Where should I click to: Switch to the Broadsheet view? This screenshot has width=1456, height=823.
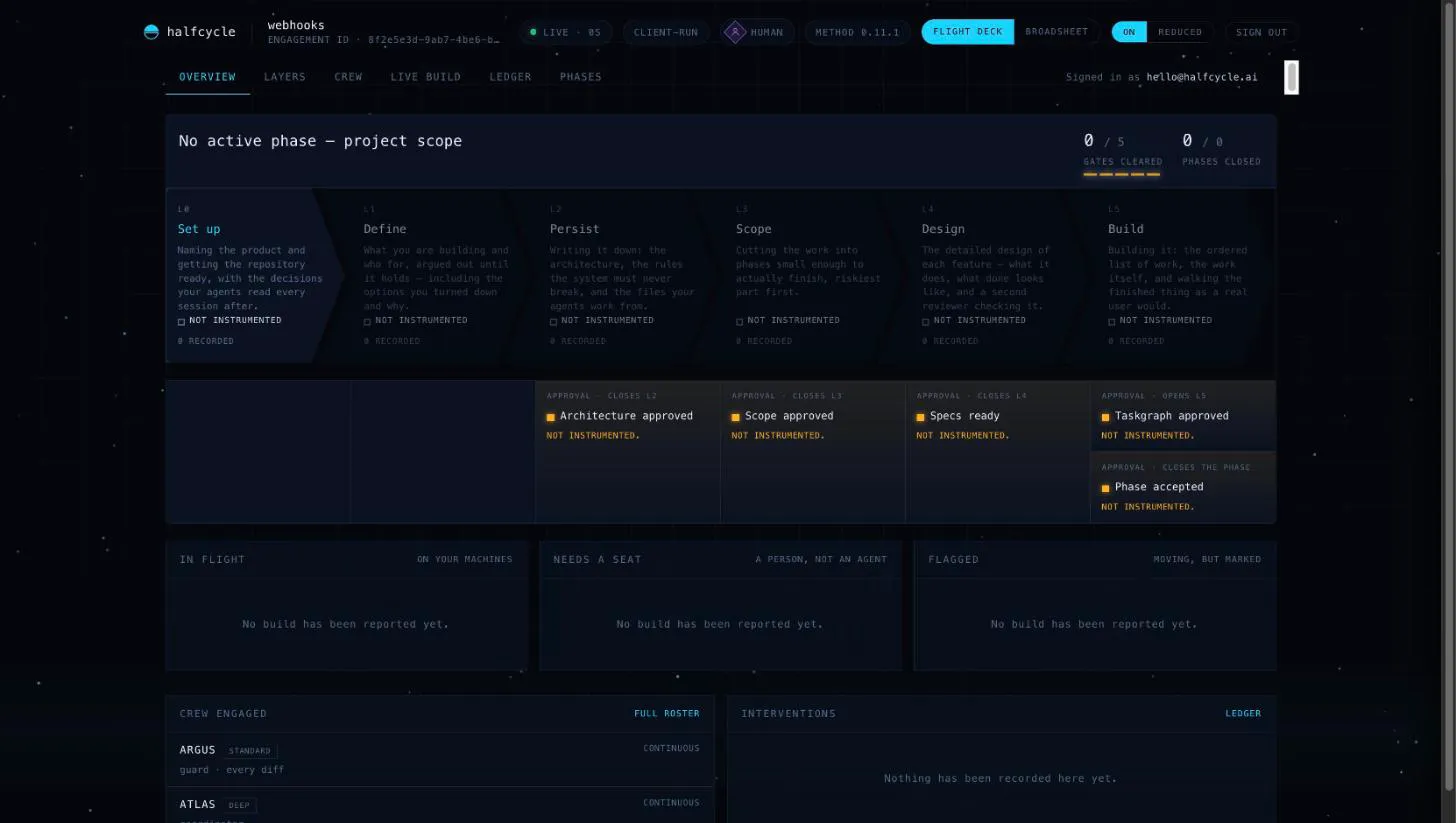pos(1056,32)
